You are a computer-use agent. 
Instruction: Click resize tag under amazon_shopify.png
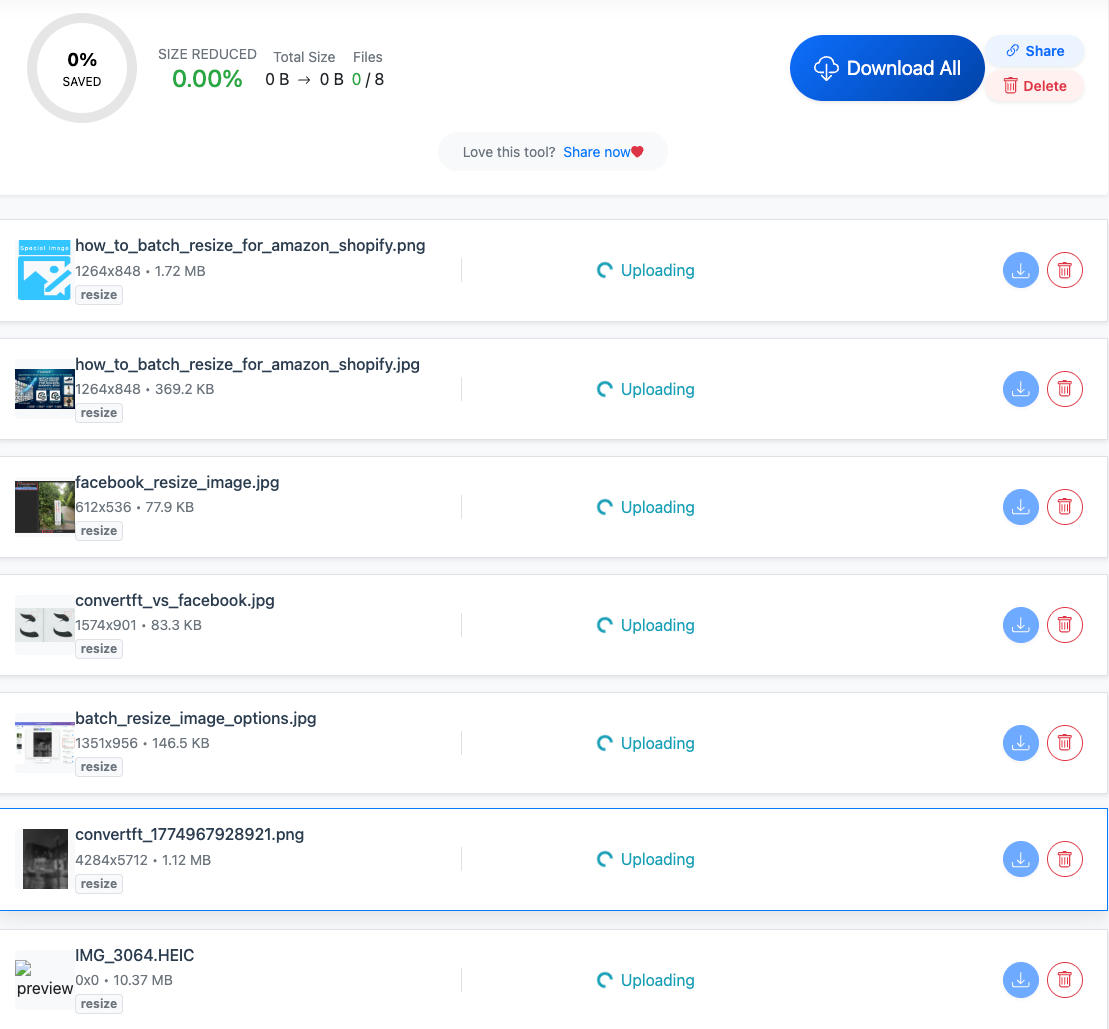click(98, 295)
